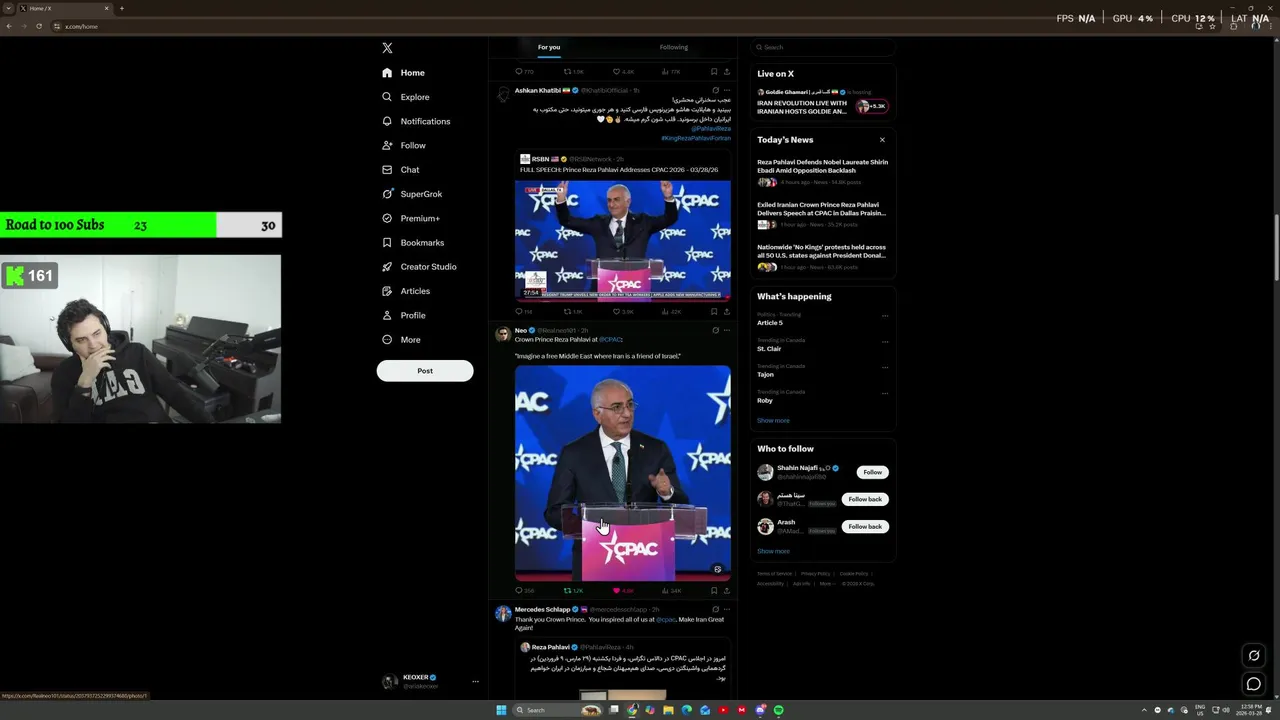Share the Neo post
Viewport: 1280px width, 720px height.
(727, 591)
